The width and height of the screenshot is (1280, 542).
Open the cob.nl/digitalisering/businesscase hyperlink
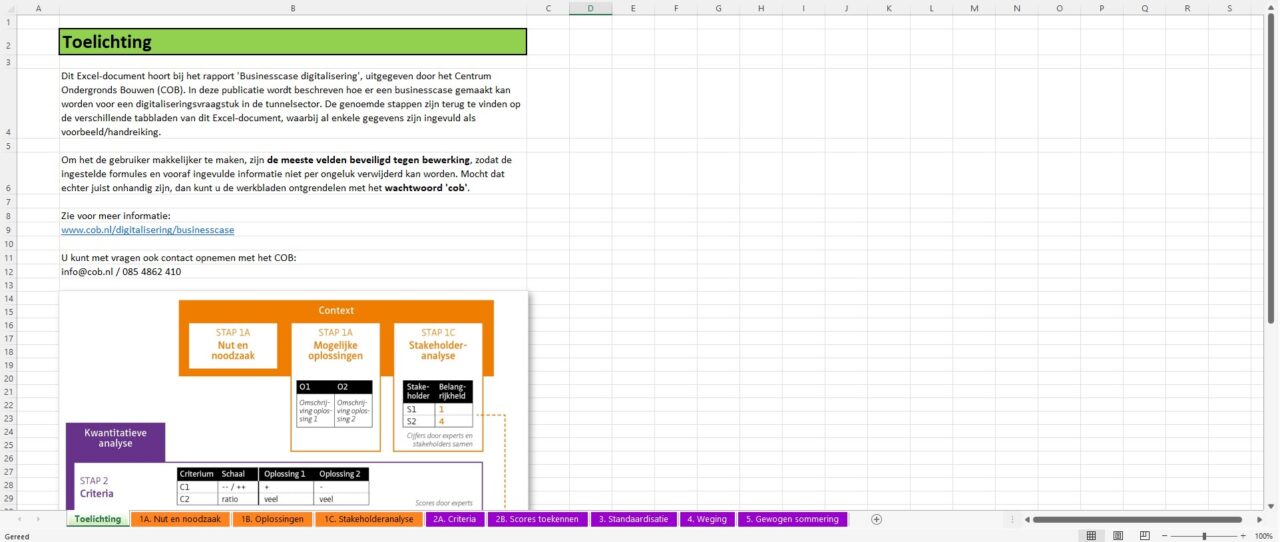coord(147,230)
